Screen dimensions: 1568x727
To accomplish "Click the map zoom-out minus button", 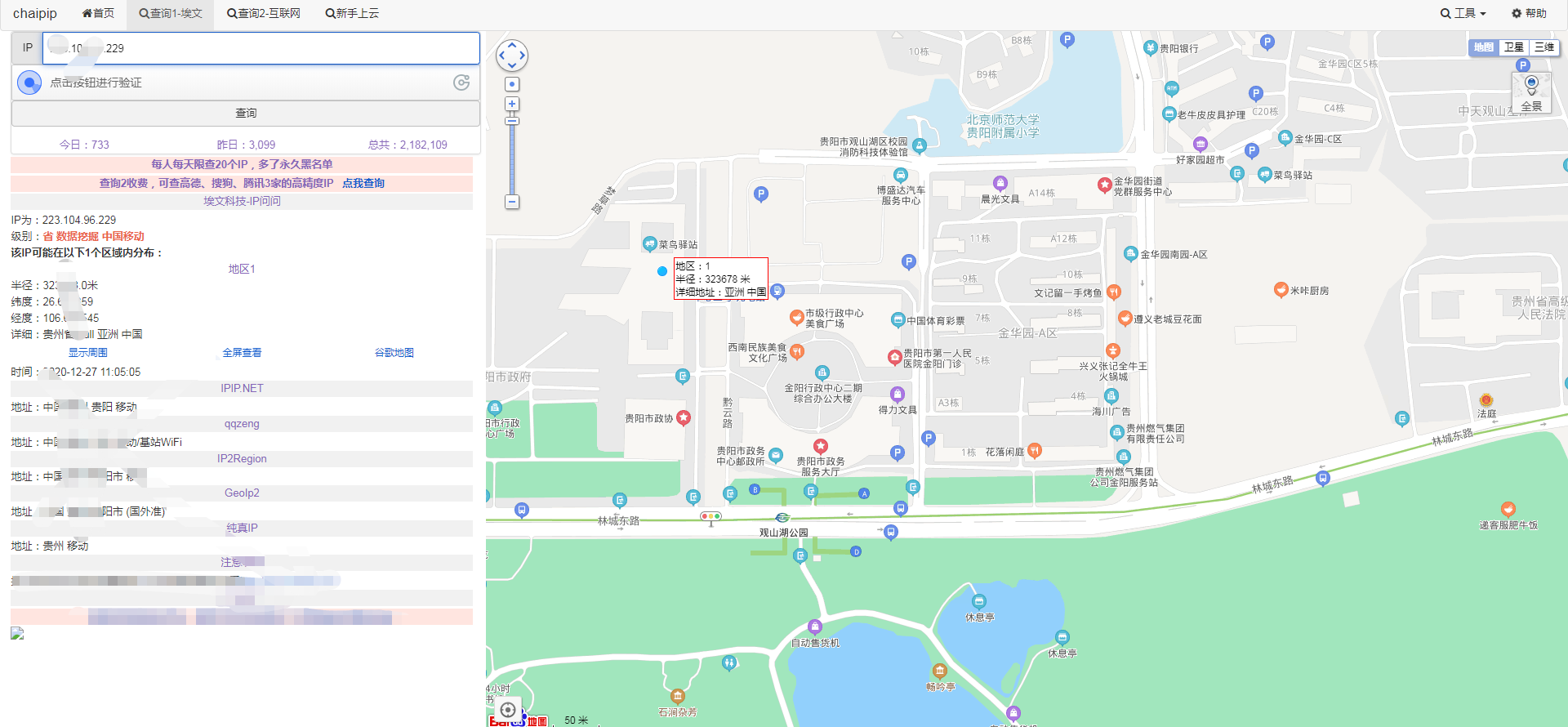I will pos(512,202).
